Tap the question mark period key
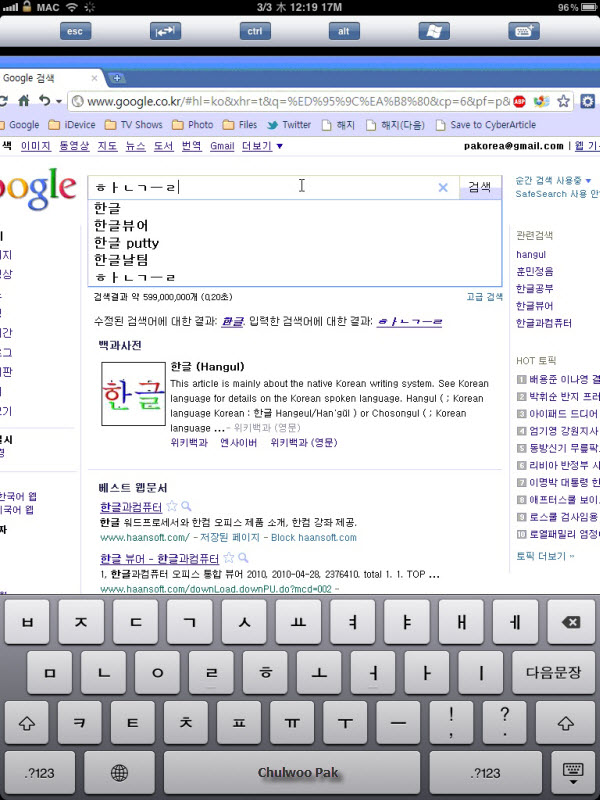This screenshot has width=600, height=800. coord(504,723)
